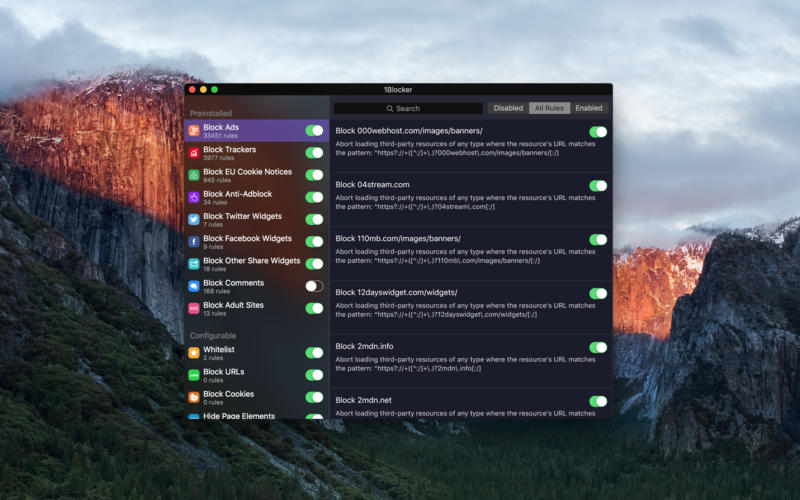
Task: Select the Block Comments label
Action: pos(234,283)
